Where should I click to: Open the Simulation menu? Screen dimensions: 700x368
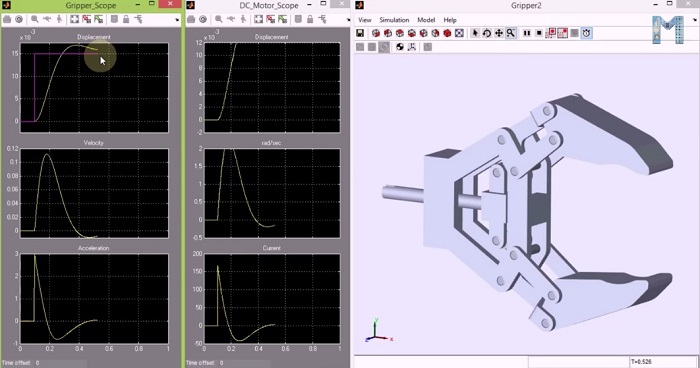[394, 20]
